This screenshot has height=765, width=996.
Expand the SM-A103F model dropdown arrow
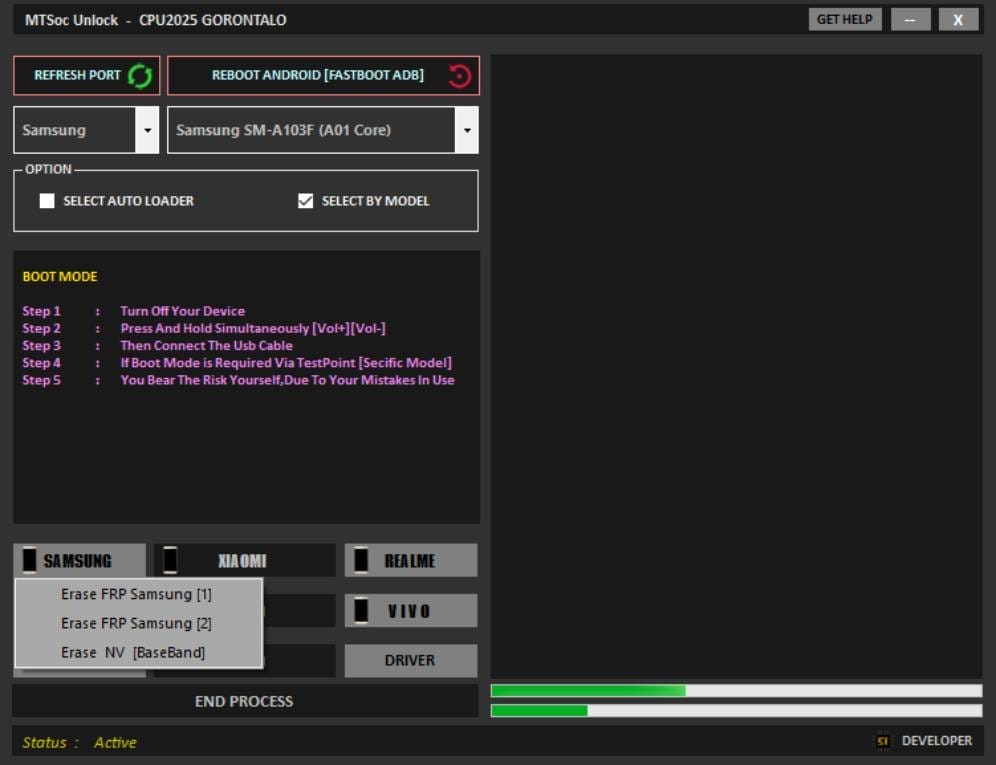tap(466, 130)
